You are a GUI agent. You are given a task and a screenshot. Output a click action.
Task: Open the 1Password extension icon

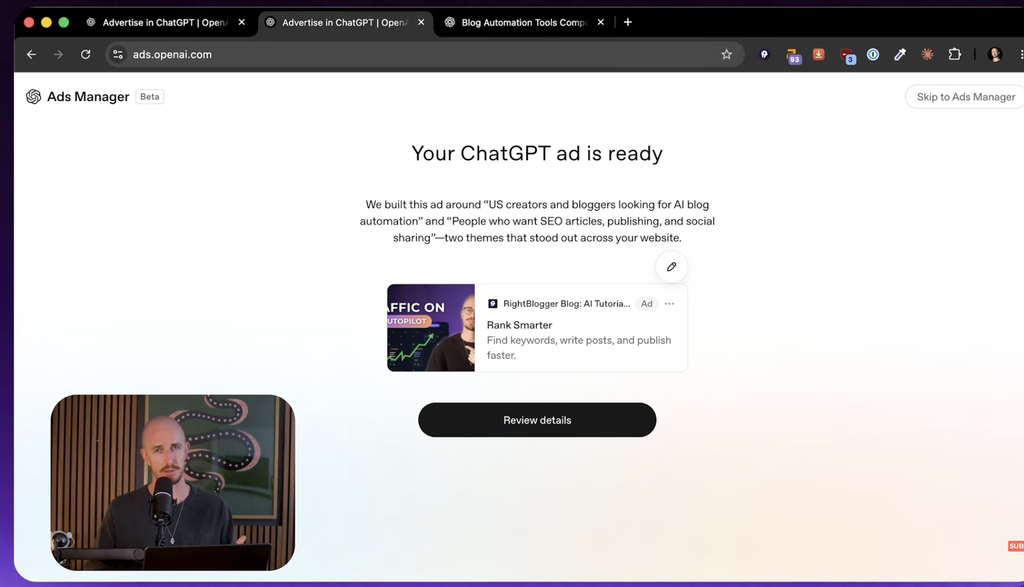[873, 55]
